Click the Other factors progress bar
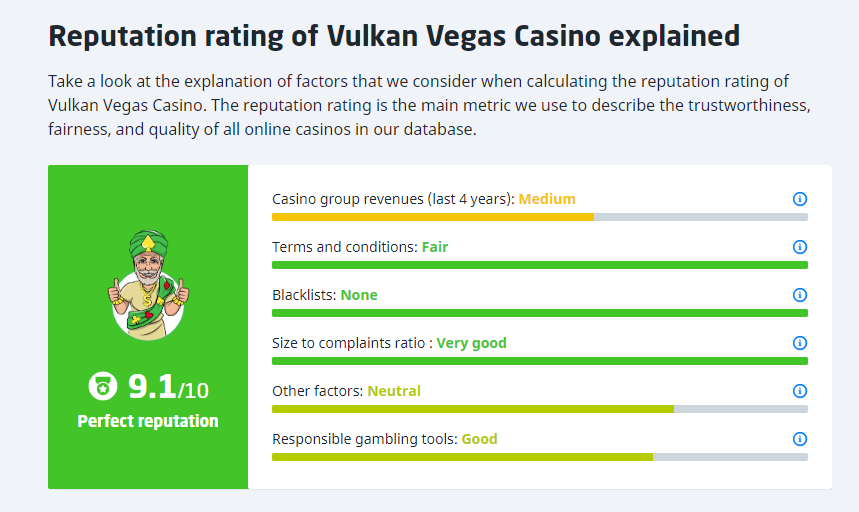Screen dimensions: 859x512 (x=473, y=409)
